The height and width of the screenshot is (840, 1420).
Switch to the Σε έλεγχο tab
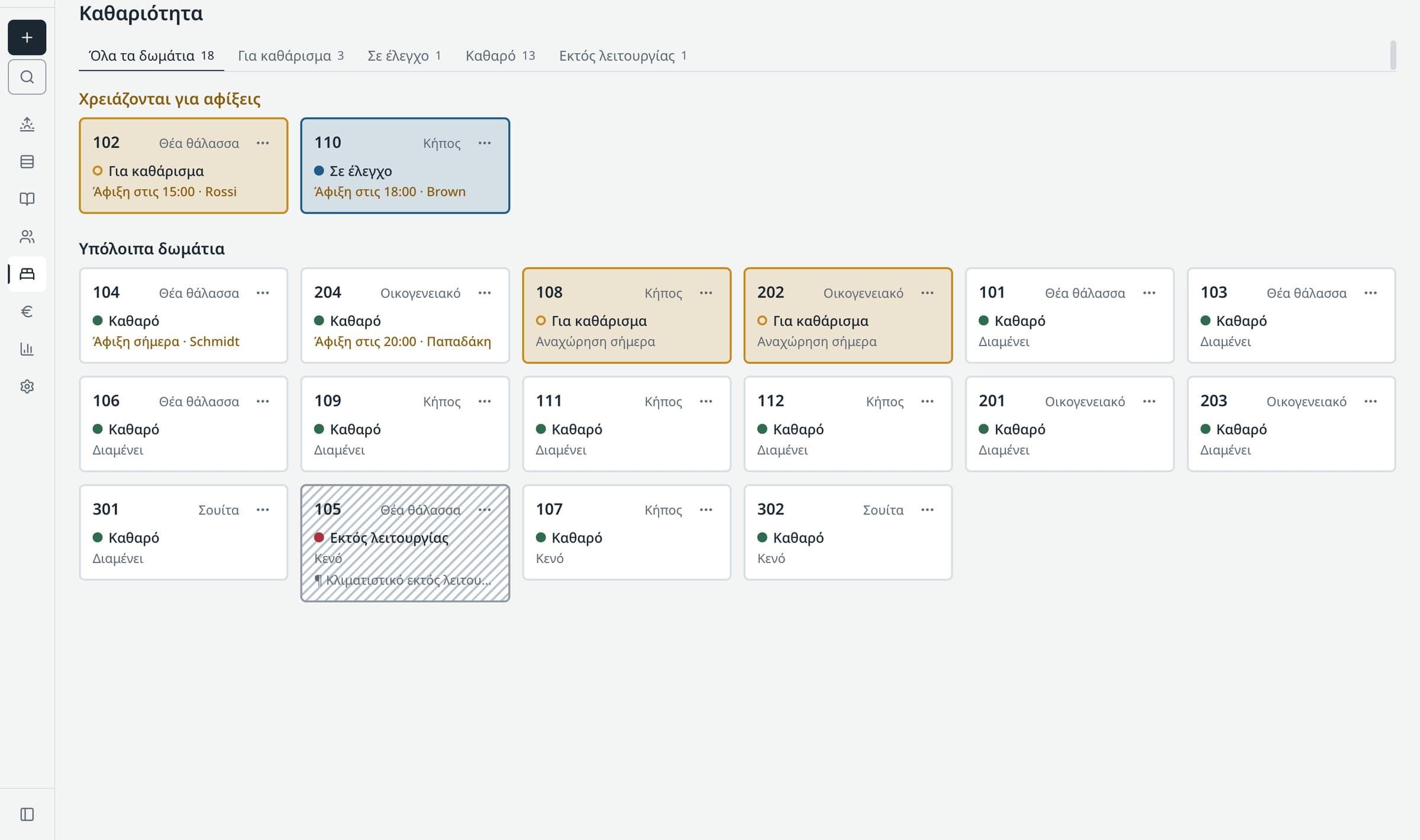(x=404, y=56)
